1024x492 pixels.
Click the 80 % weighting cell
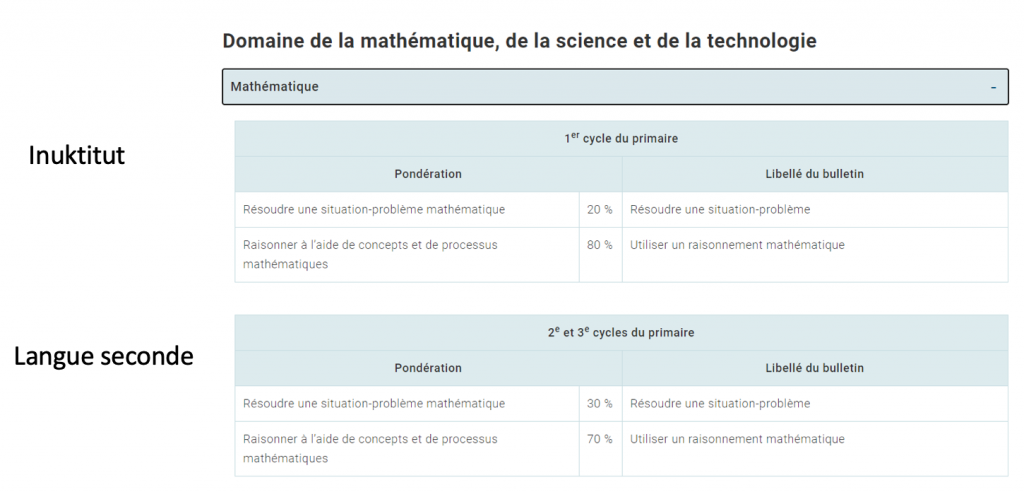pyautogui.click(x=600, y=245)
